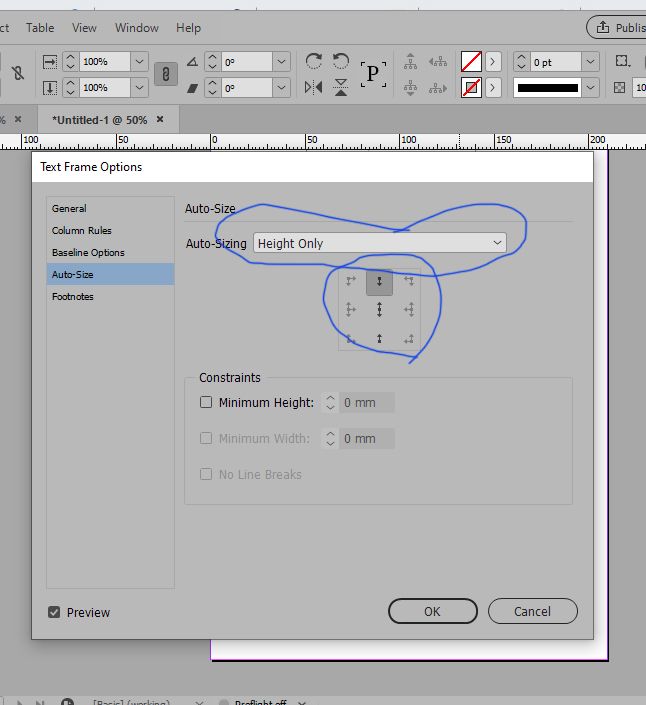Select the middle-right anchor reference point
The image size is (646, 705).
tap(409, 310)
